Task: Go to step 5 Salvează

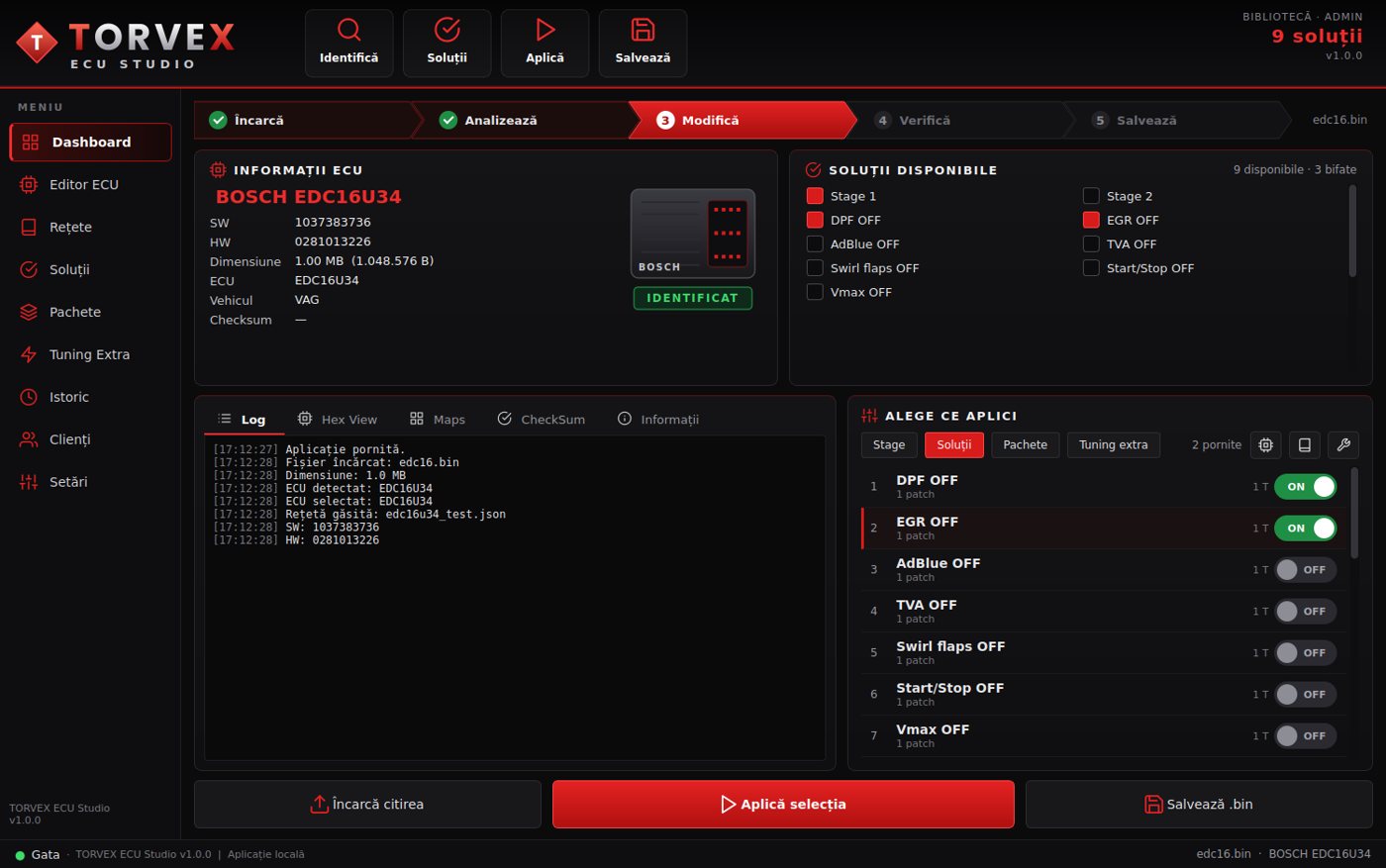Action: [x=1178, y=120]
